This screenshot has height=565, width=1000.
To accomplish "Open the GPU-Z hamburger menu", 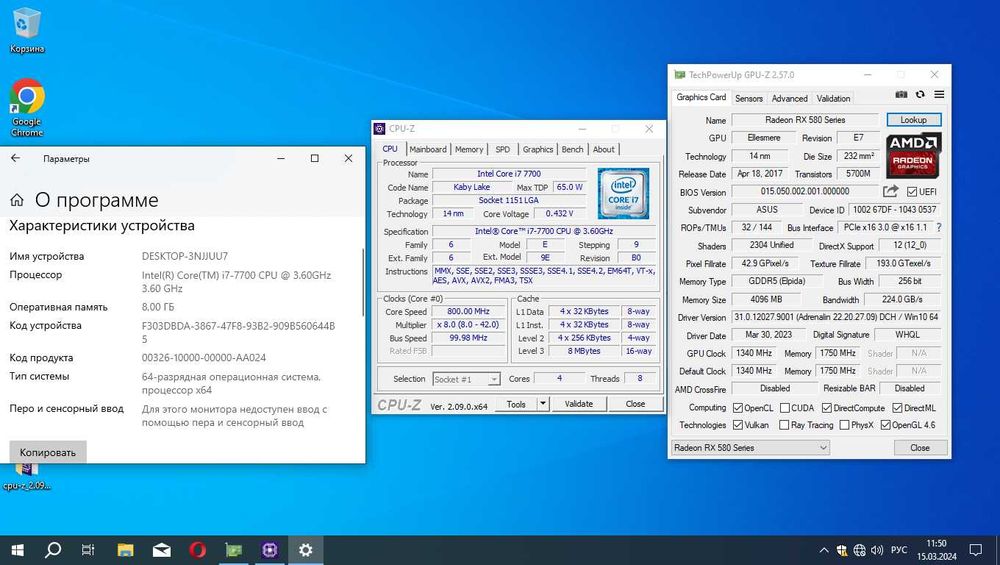I will [938, 96].
